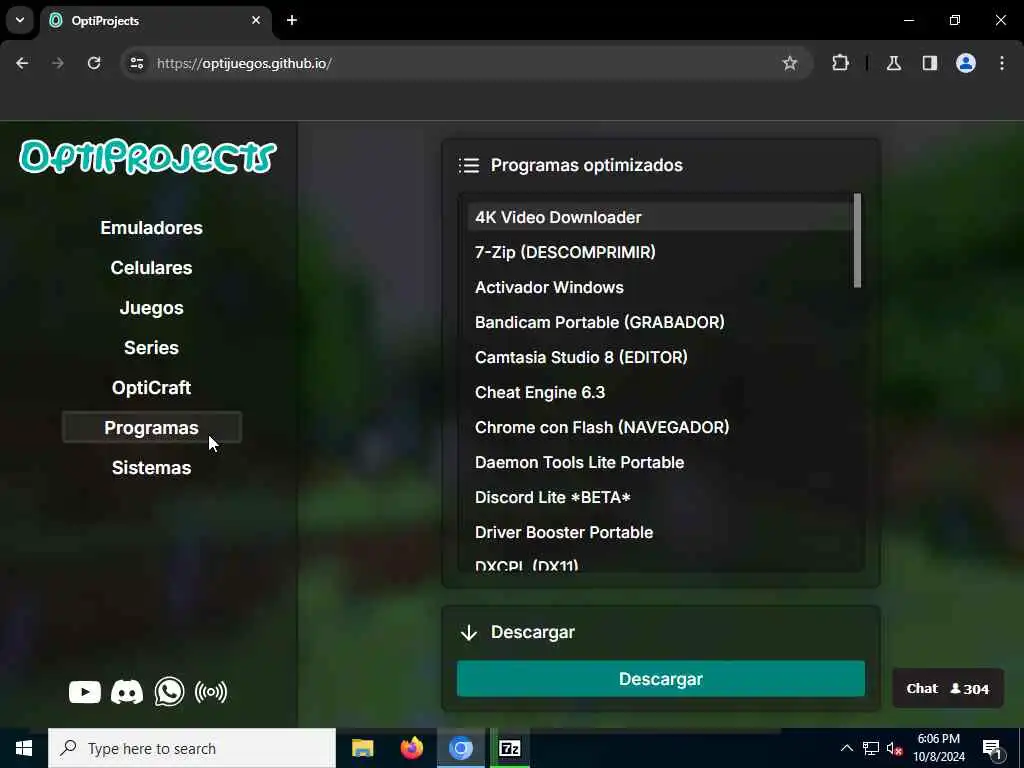
Task: Open the Discord server icon
Action: [127, 692]
